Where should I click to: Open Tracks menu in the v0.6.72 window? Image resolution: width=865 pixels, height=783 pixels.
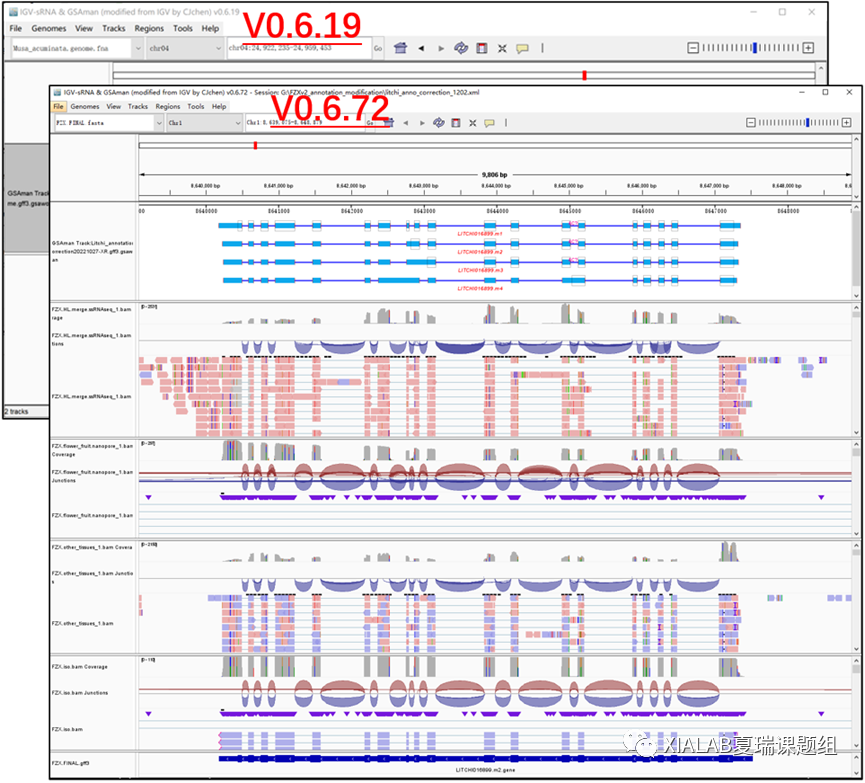[x=138, y=106]
